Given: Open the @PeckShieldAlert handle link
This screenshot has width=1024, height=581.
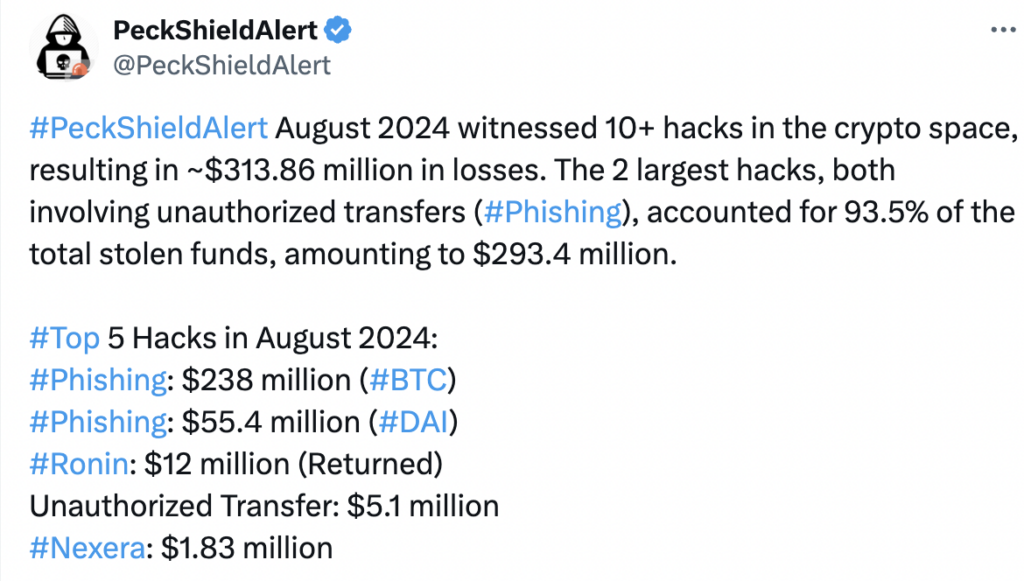Looking at the screenshot, I should [x=222, y=65].
